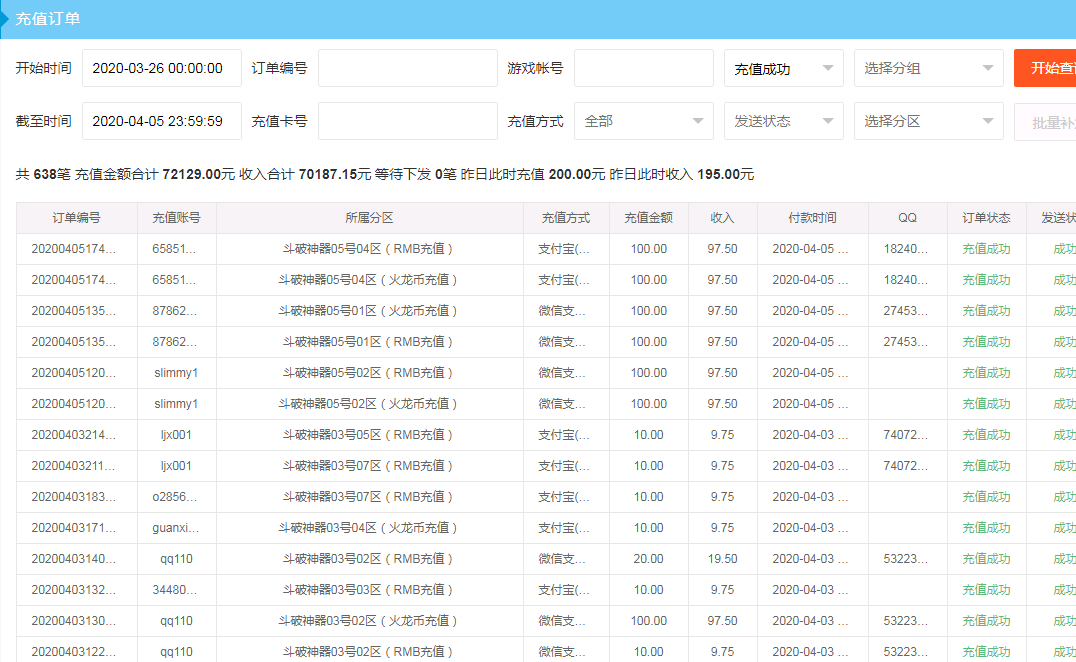Open the 充值方式 dropdown showing 全部

[x=643, y=121]
